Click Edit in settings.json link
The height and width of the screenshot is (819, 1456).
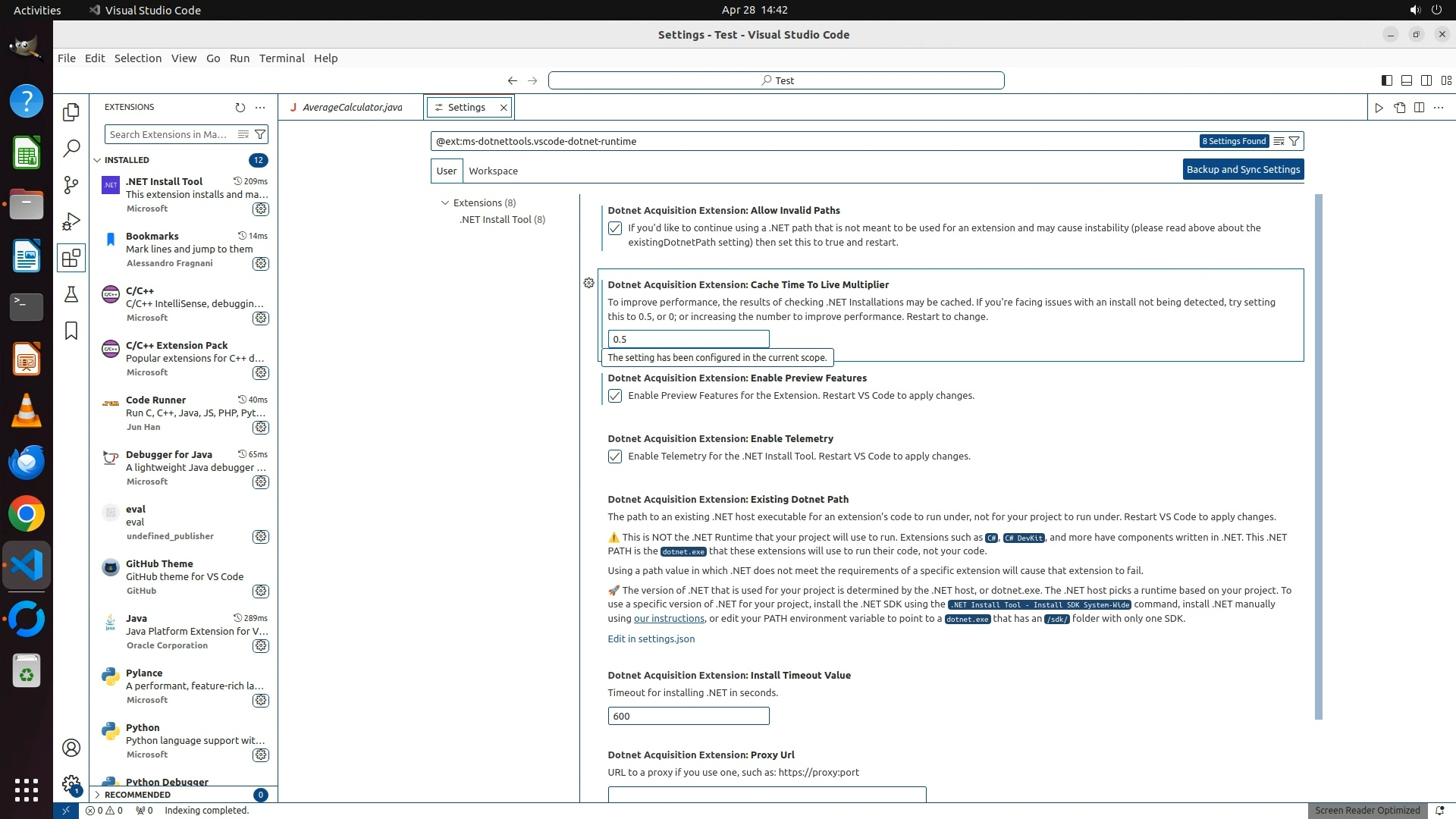pyautogui.click(x=651, y=639)
